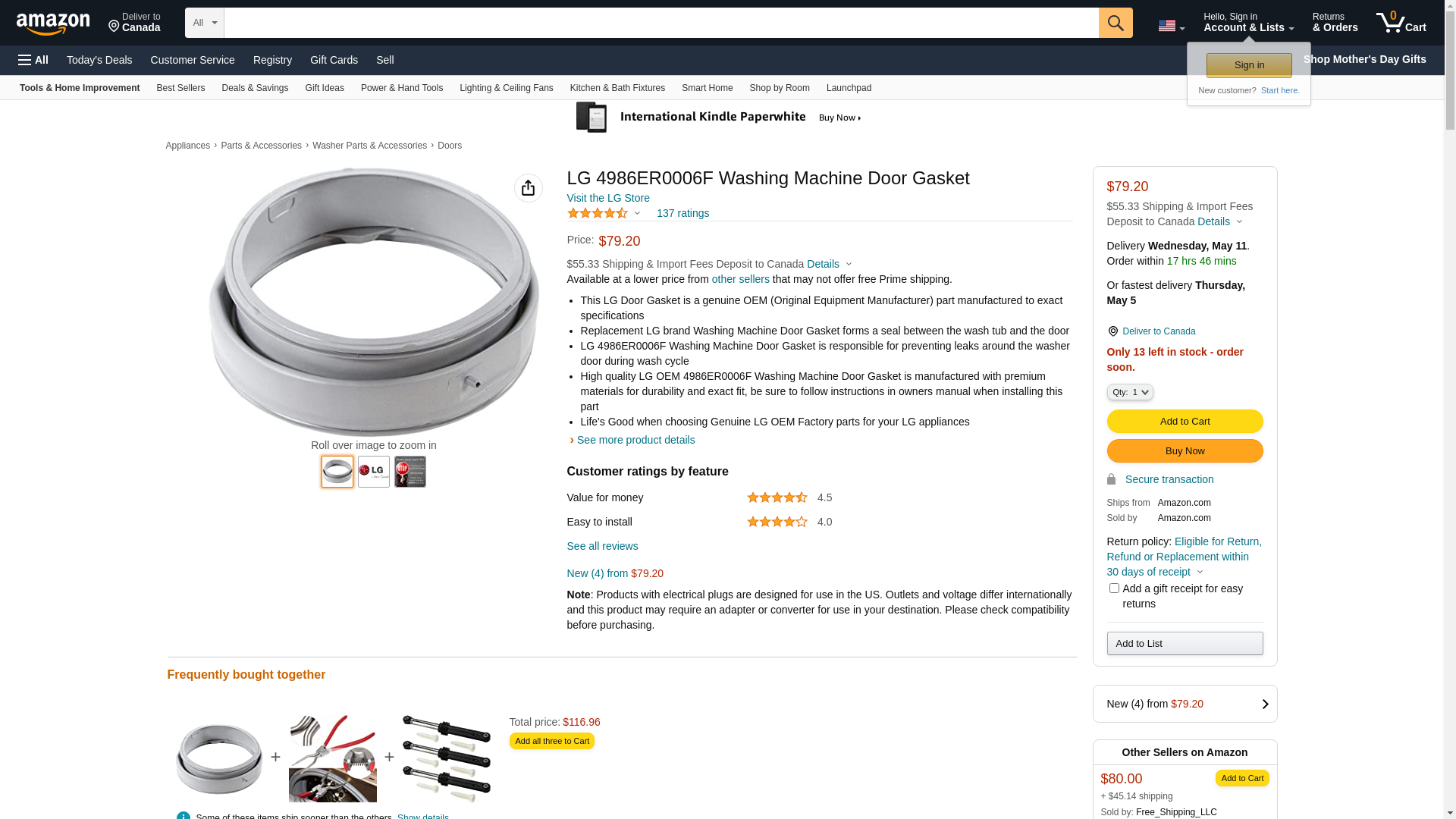Click into the Amazon search field
The image size is (1456, 819).
[x=660, y=23]
